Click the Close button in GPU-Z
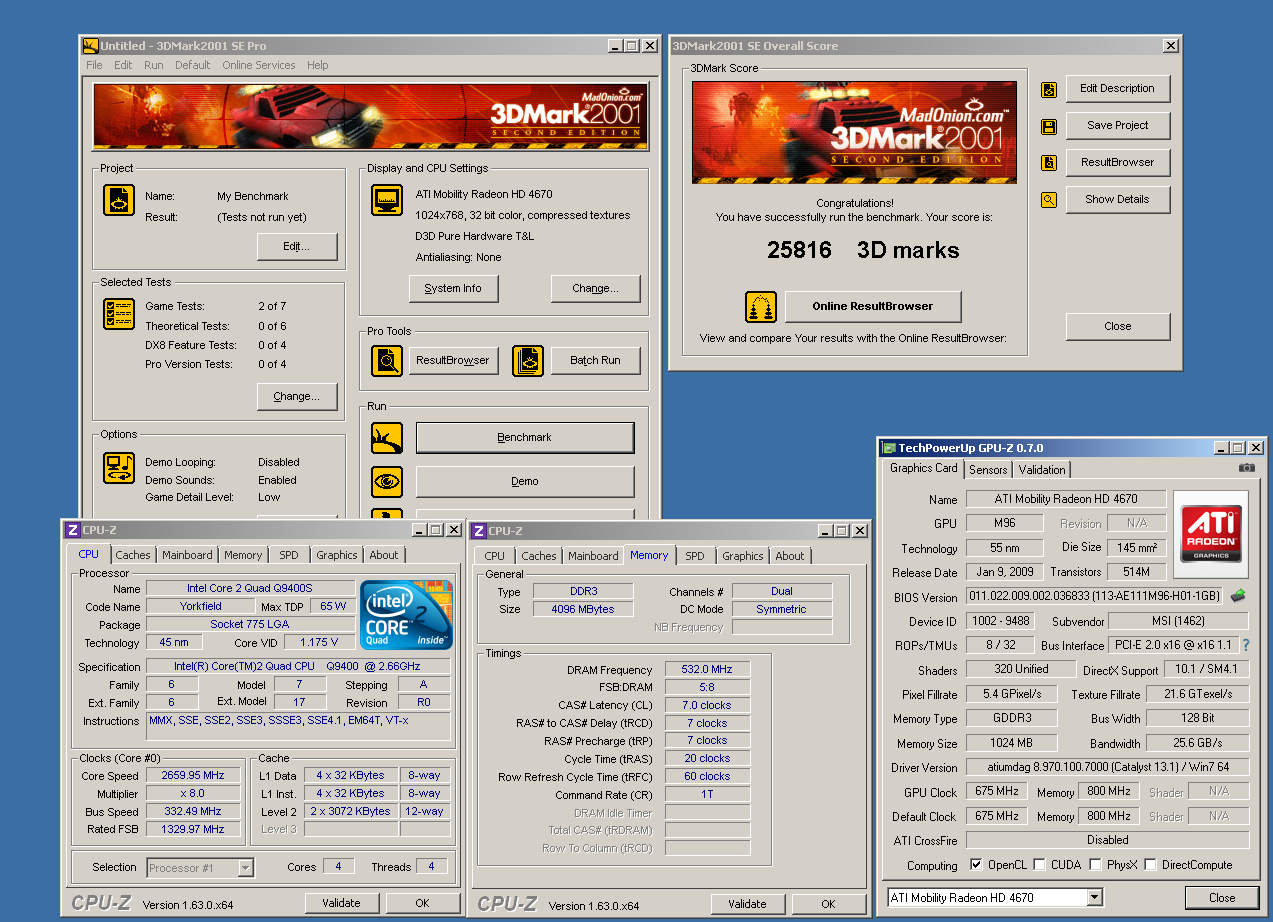 (1222, 897)
